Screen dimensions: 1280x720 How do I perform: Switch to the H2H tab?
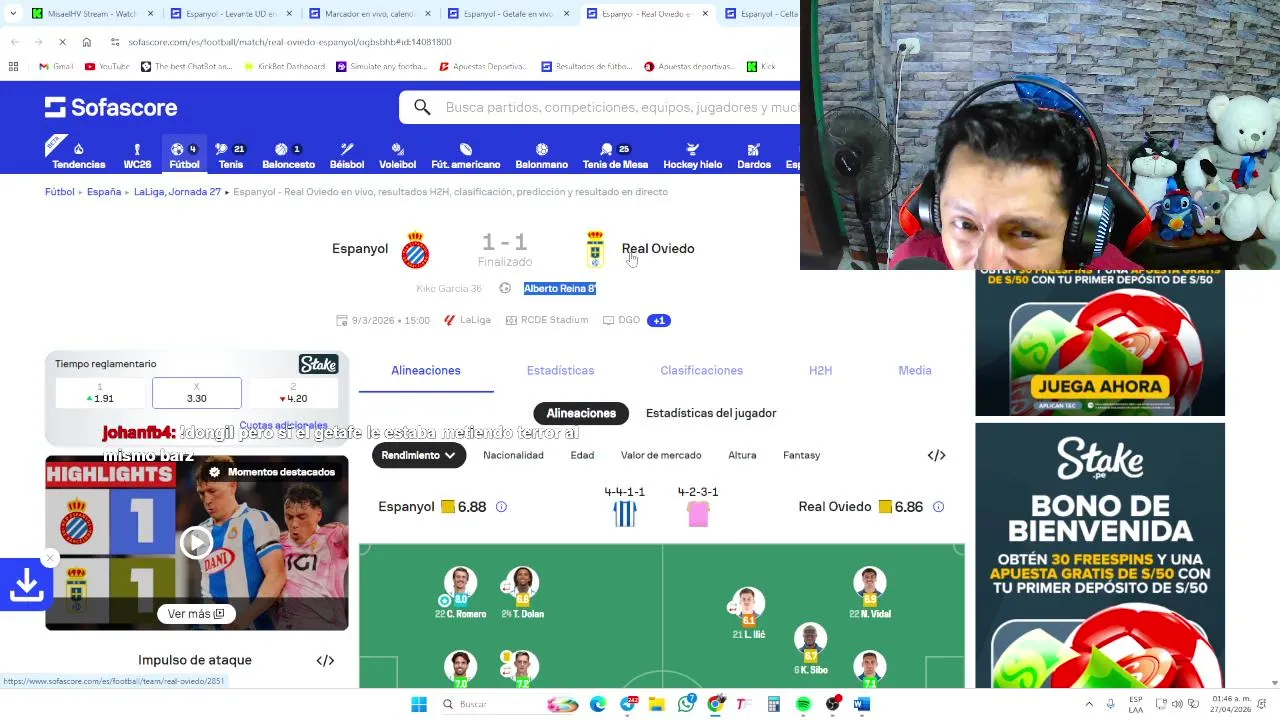(x=820, y=370)
